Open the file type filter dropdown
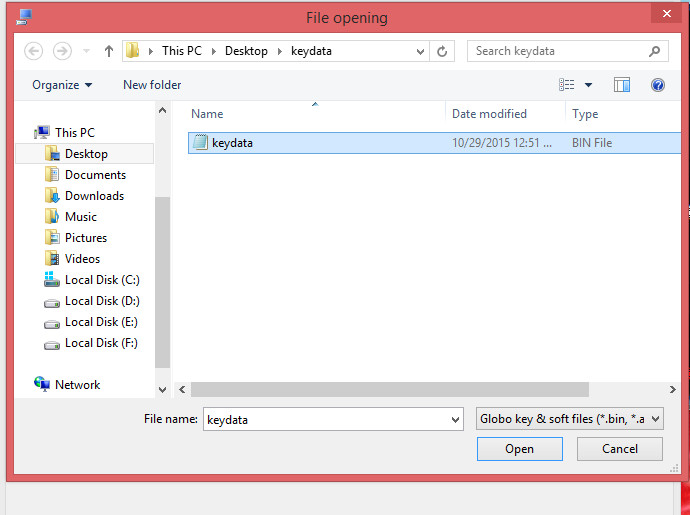The height and width of the screenshot is (515, 690). (x=569, y=419)
